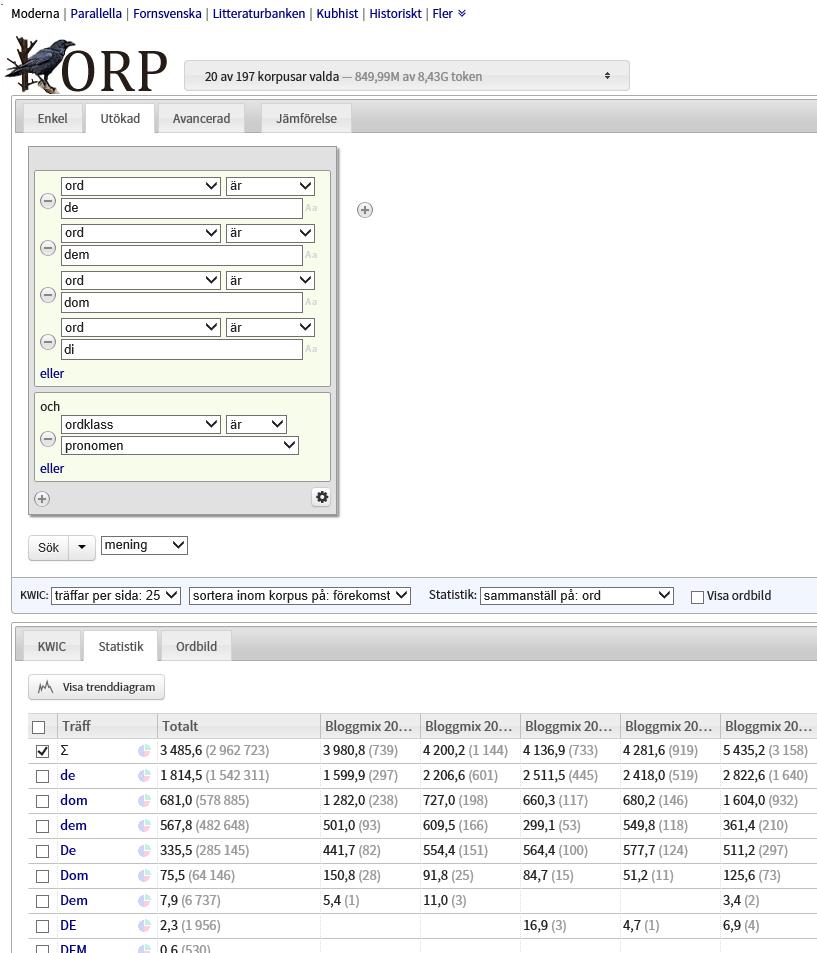Image resolution: width=817 pixels, height=953 pixels.
Task: Open the ordklass attribute dropdown
Action: (140, 424)
